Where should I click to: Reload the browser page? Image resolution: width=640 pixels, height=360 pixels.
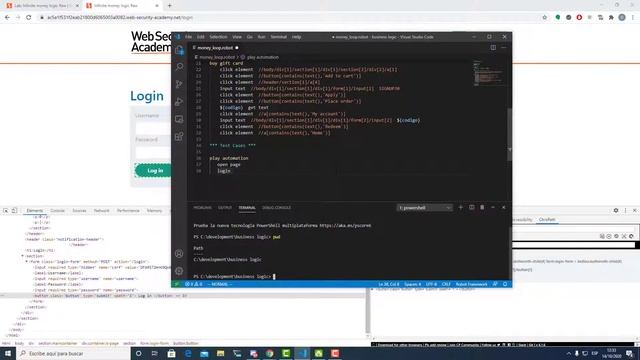pos(29,18)
